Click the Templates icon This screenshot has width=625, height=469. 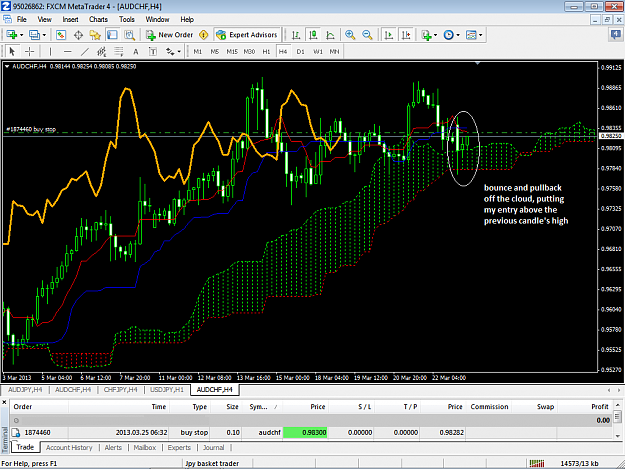(x=472, y=35)
